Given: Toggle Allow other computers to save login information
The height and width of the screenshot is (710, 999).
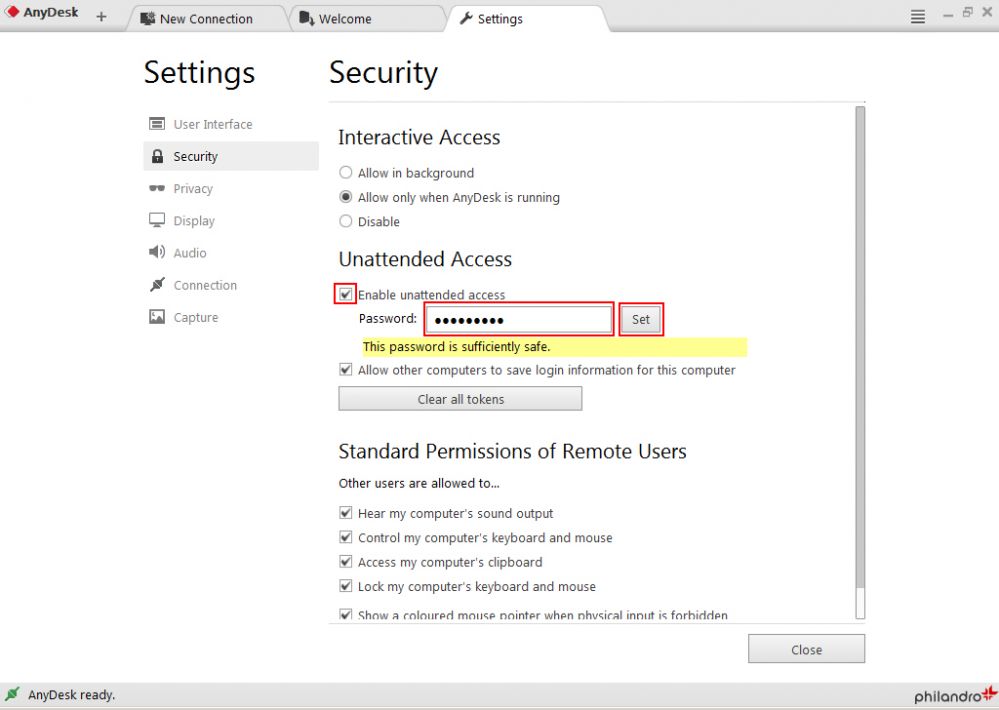Looking at the screenshot, I should [x=345, y=370].
